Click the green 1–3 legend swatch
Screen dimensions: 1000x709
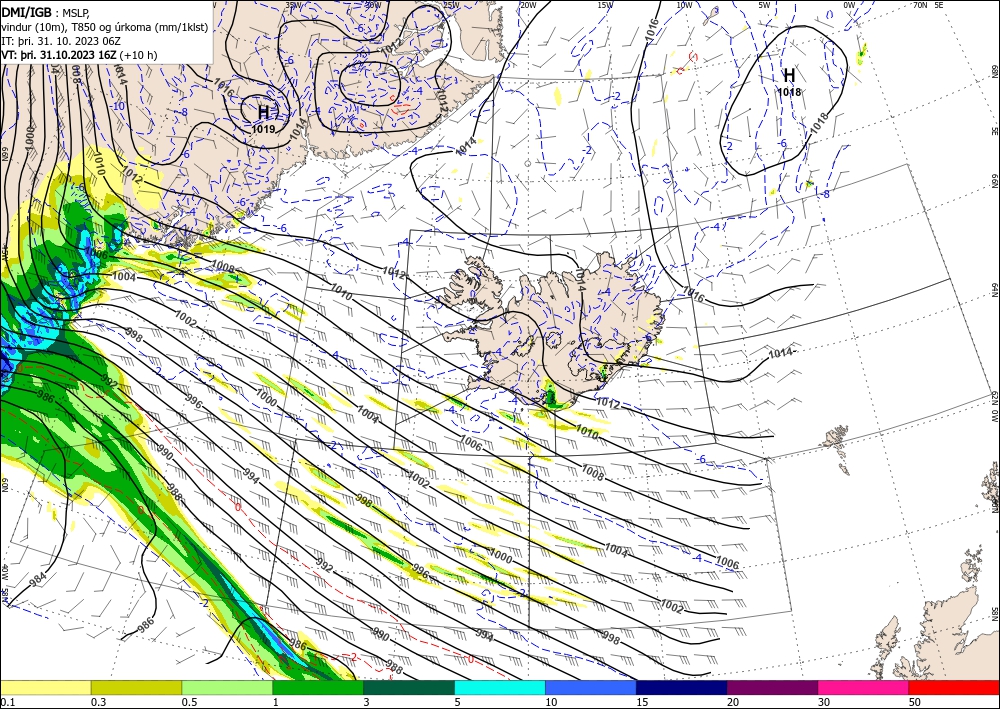[318, 687]
